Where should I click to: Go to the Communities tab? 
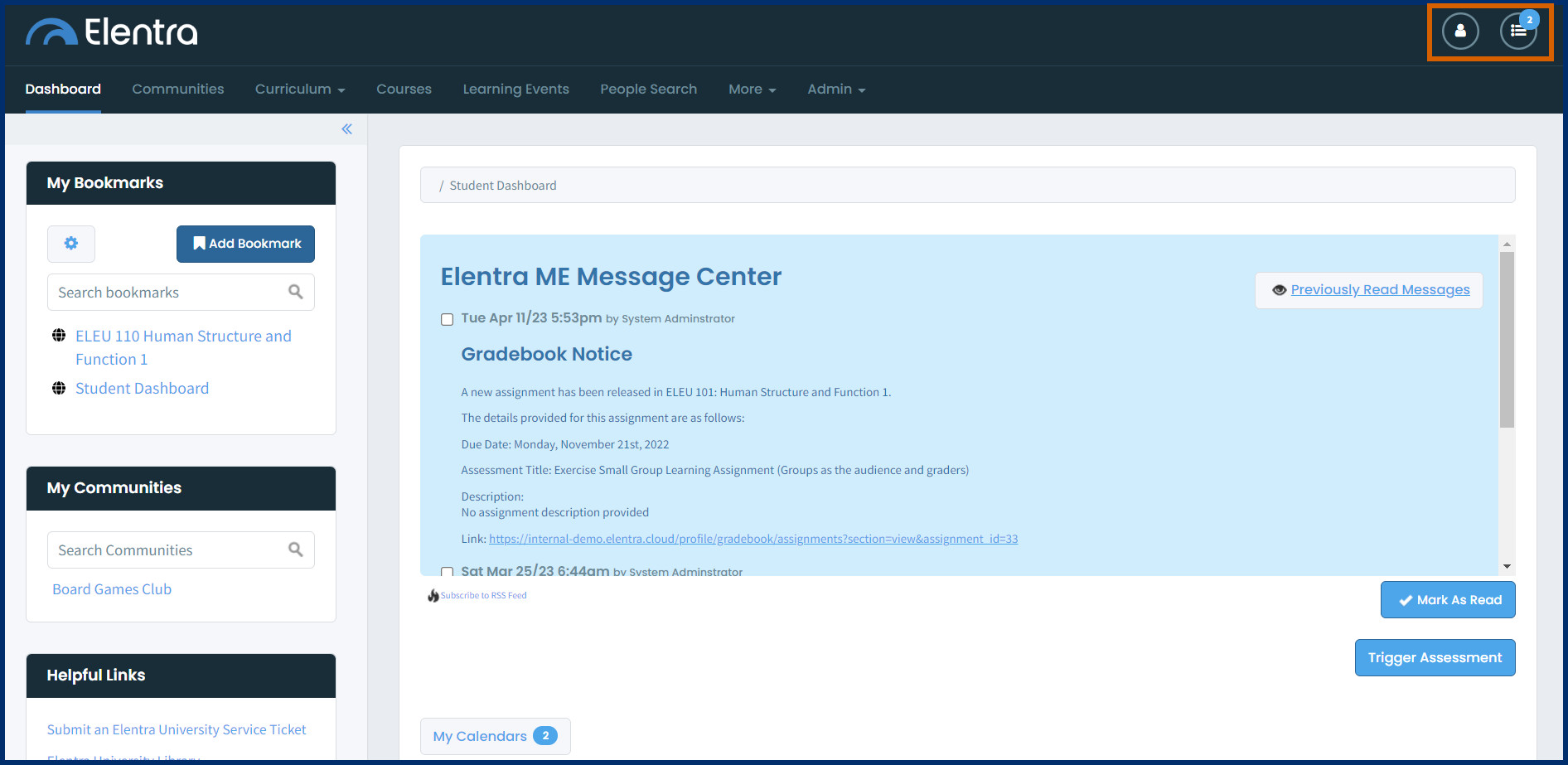pos(177,90)
